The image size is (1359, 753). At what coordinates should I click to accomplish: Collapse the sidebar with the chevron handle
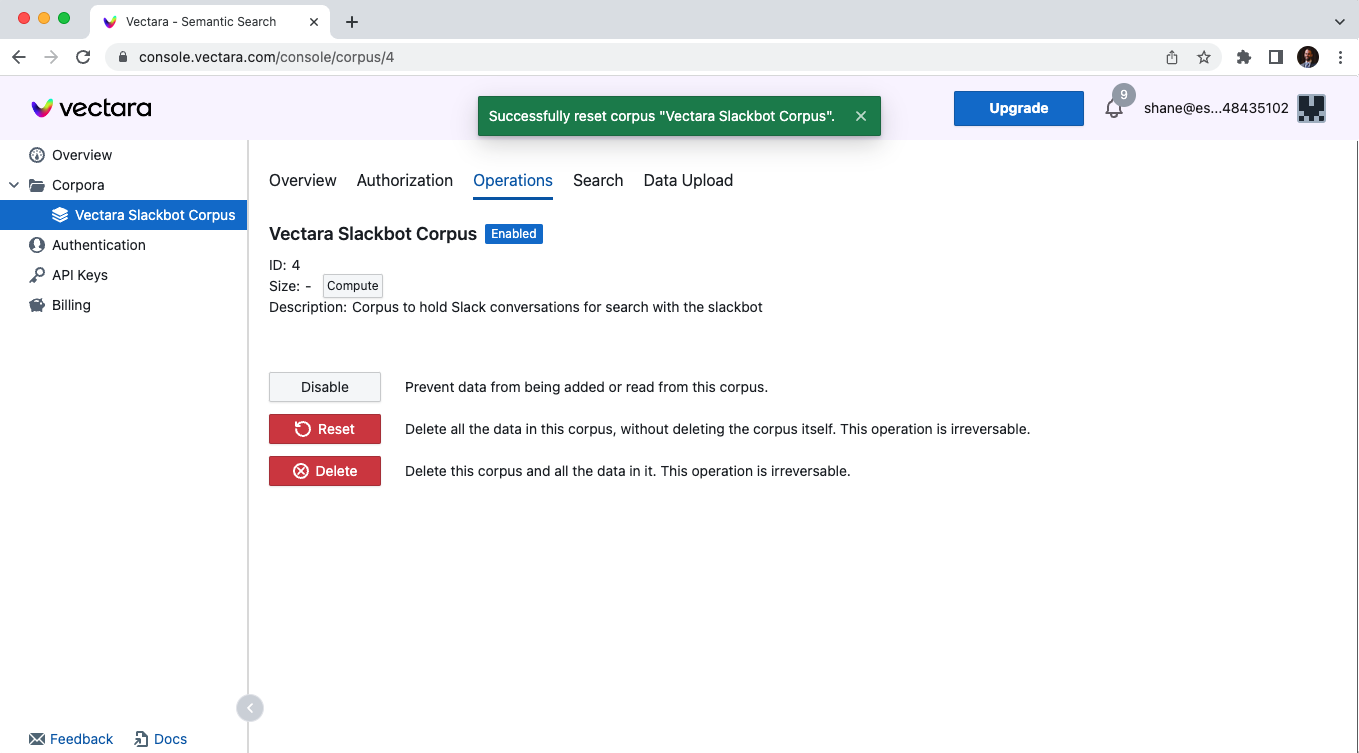pyautogui.click(x=249, y=707)
